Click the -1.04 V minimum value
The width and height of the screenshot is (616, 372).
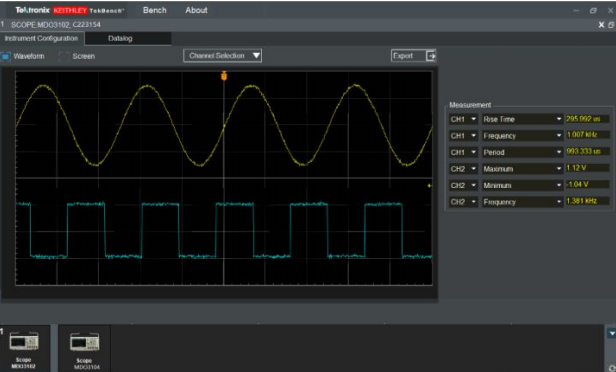pyautogui.click(x=587, y=184)
